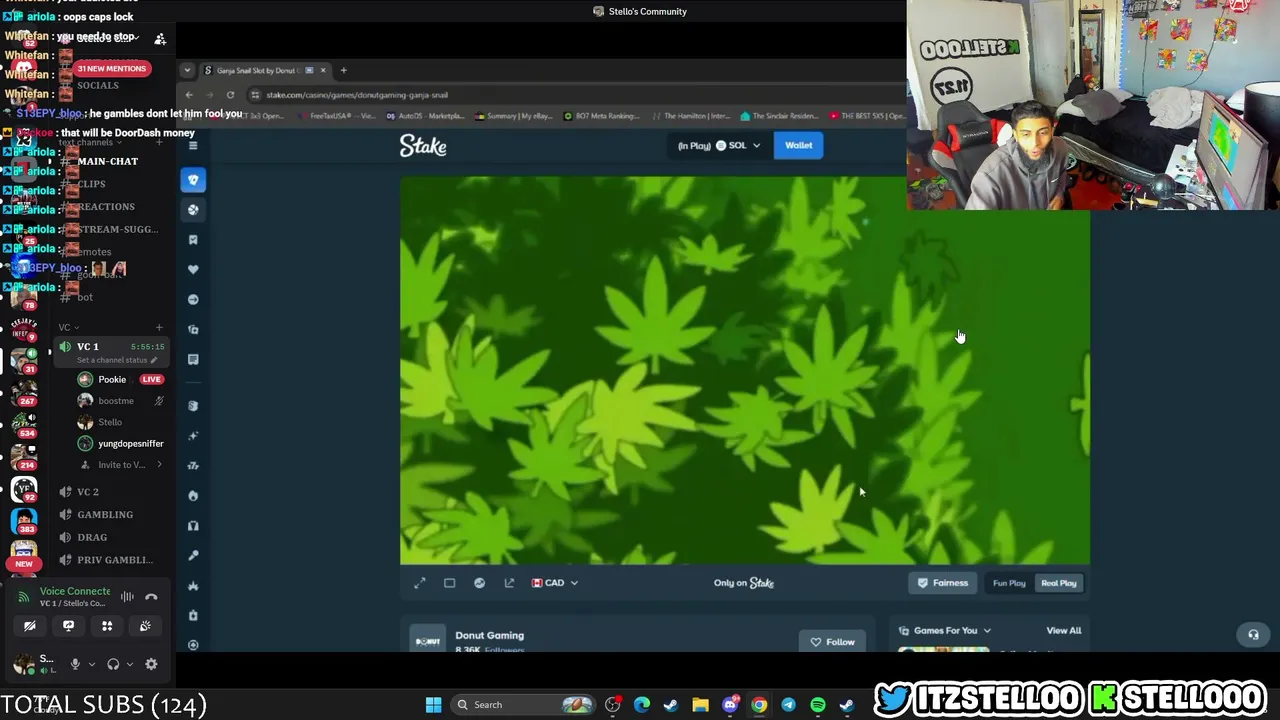Screen dimensions: 1280x720
Task: Toggle theatre mode for the game
Action: point(449,583)
